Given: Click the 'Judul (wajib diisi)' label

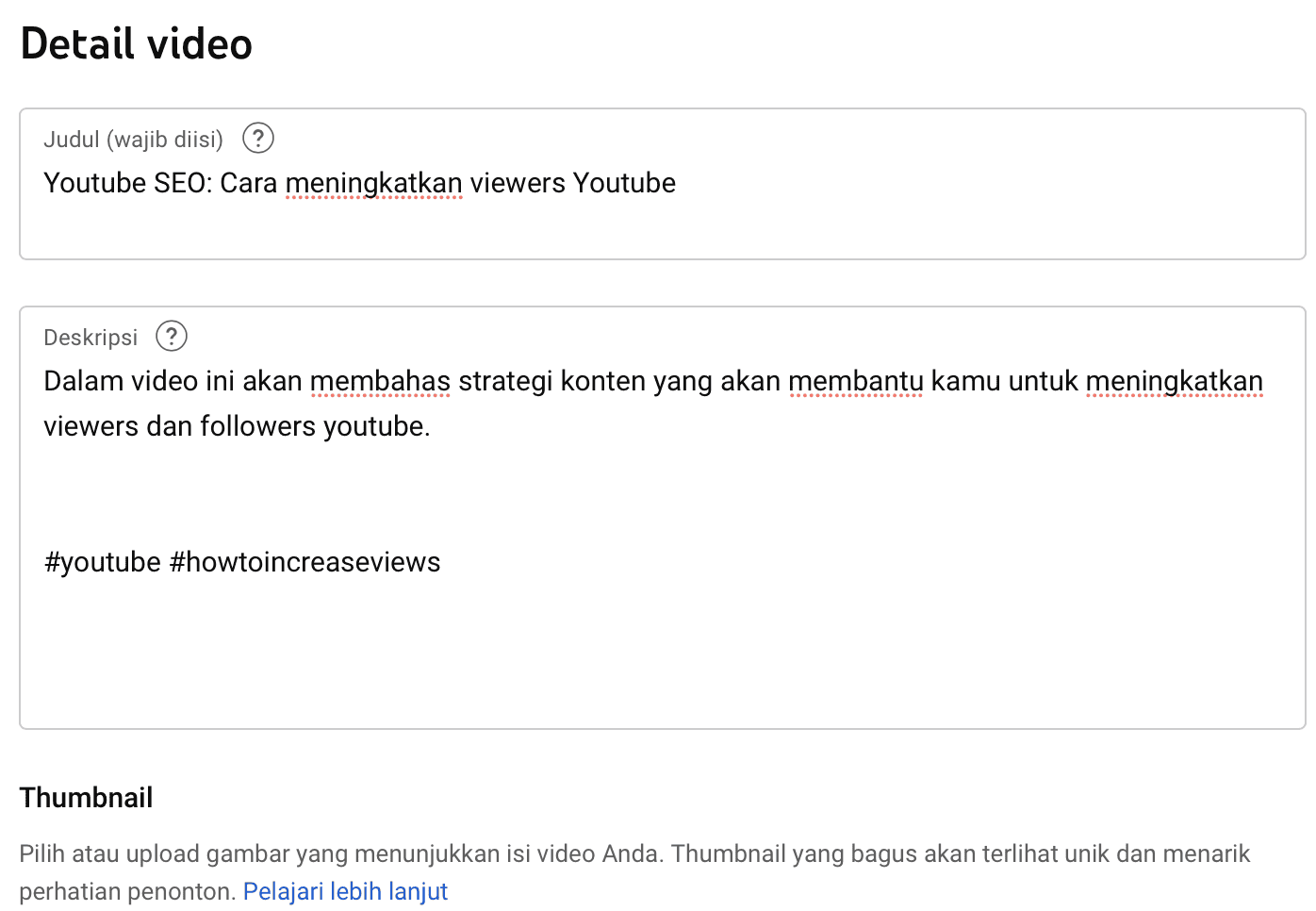Looking at the screenshot, I should 133,140.
